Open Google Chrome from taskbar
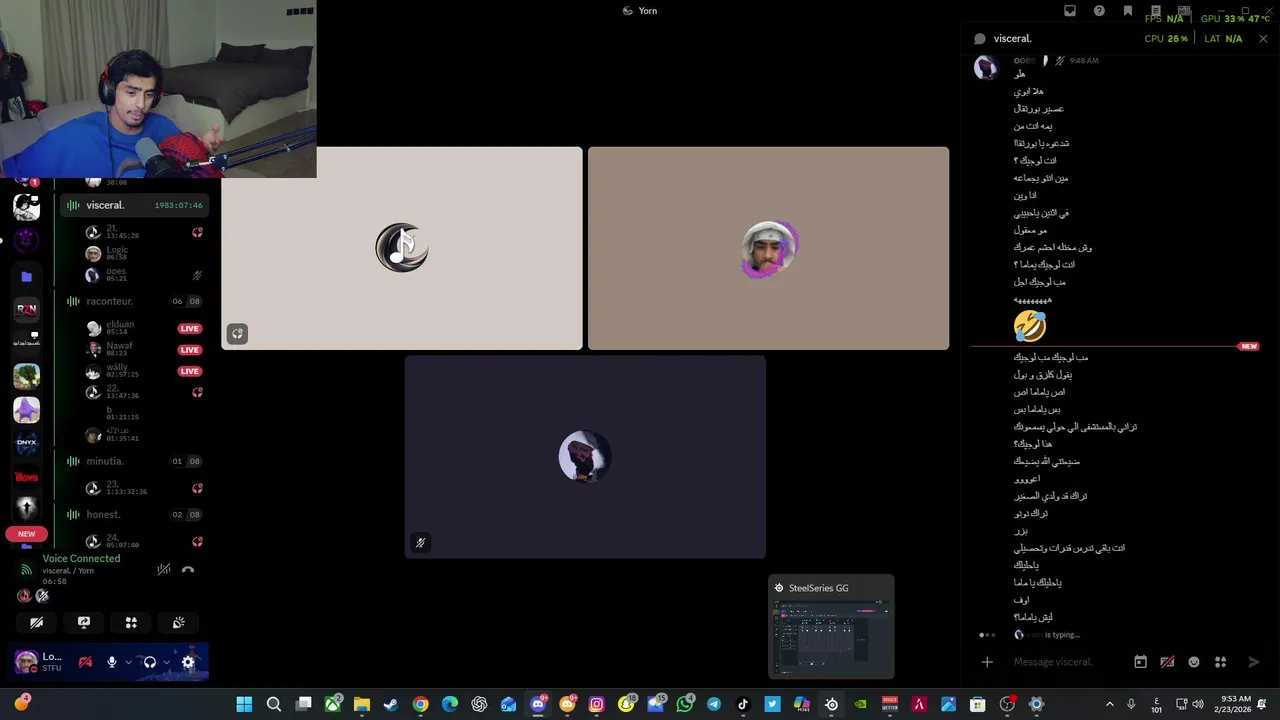The image size is (1280, 720). [420, 704]
